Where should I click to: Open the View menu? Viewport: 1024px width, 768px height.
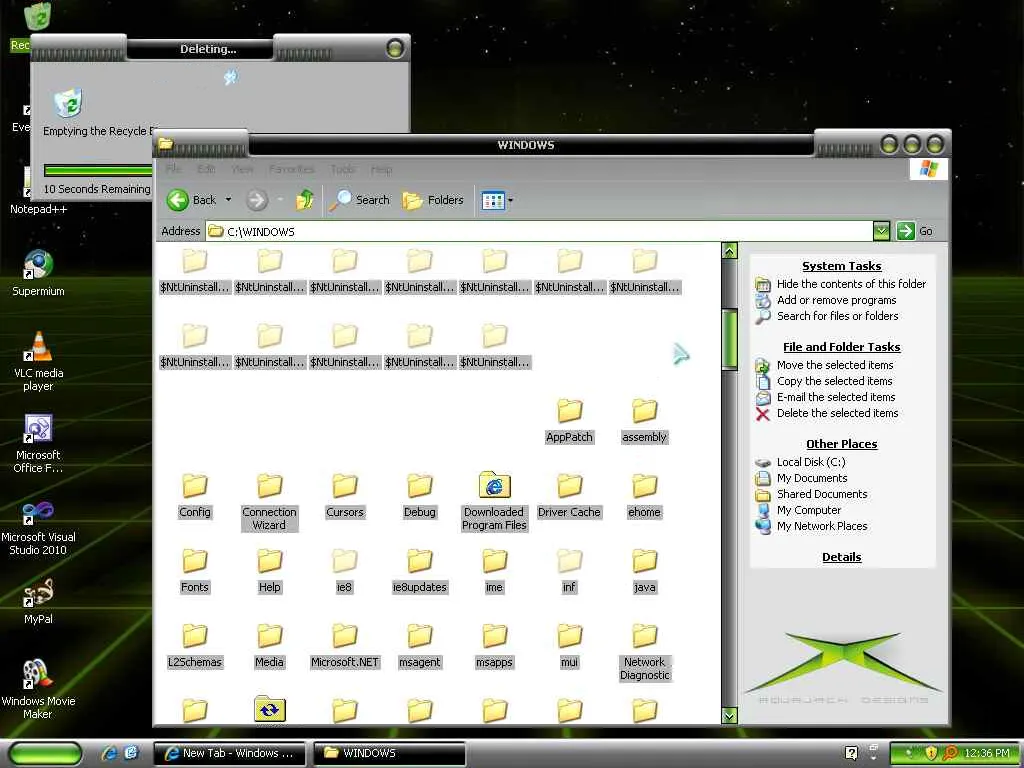242,169
